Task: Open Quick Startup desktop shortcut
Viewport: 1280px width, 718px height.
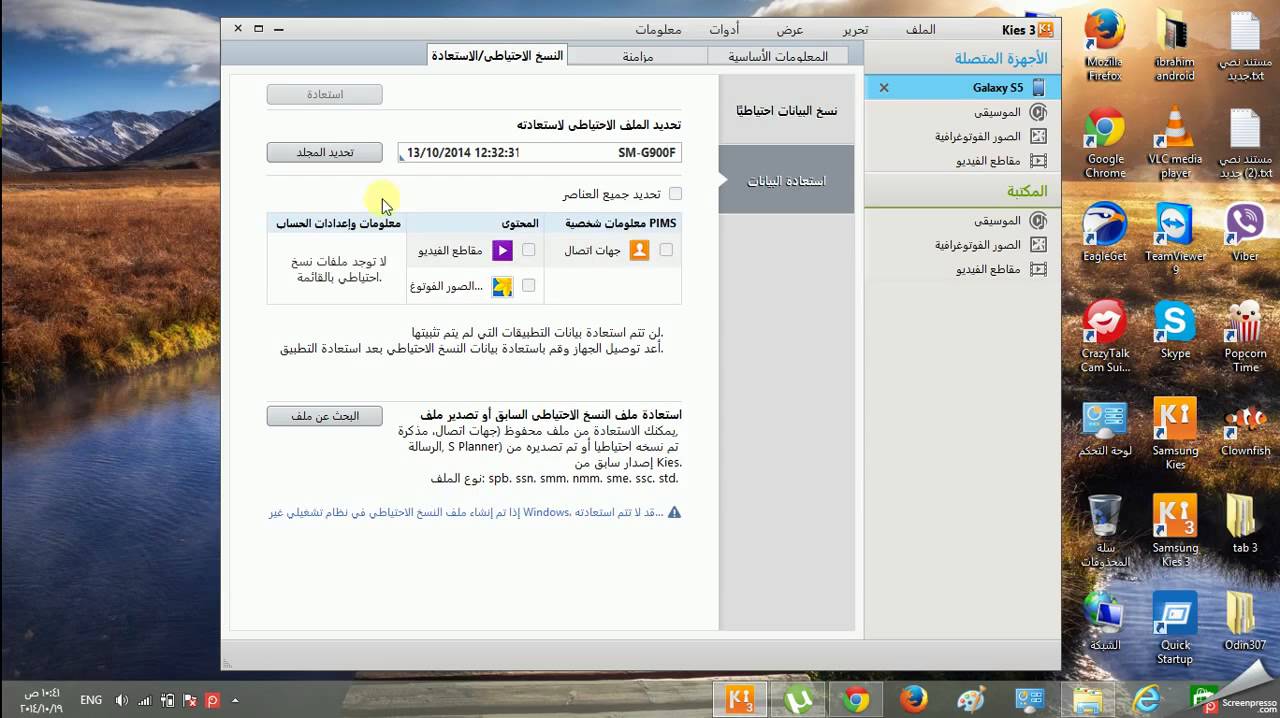Action: 1175,629
